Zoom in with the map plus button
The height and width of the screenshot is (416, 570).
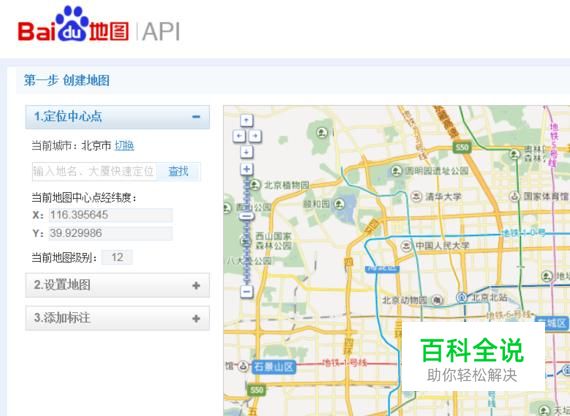pyautogui.click(x=247, y=169)
